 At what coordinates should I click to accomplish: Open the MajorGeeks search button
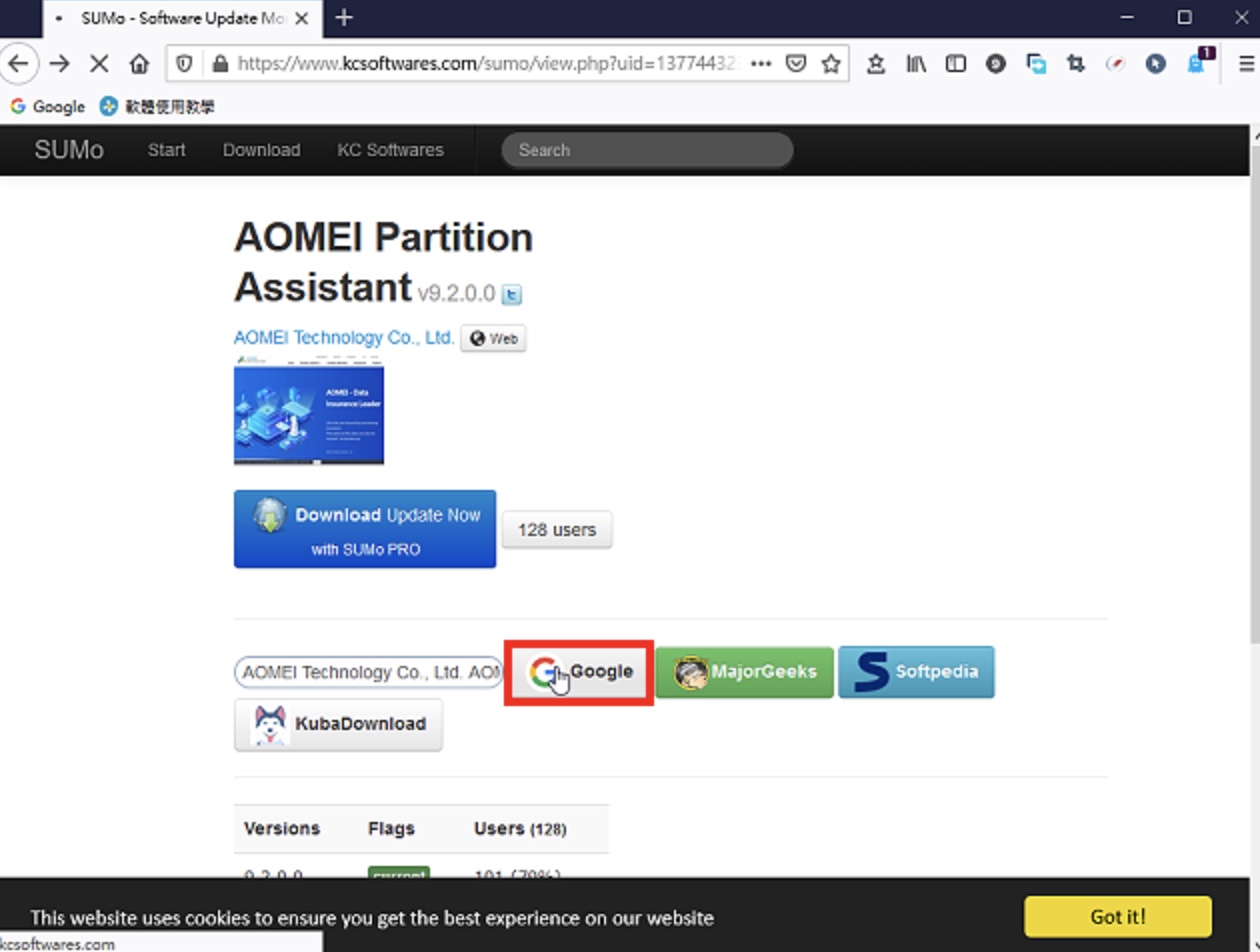click(x=744, y=672)
